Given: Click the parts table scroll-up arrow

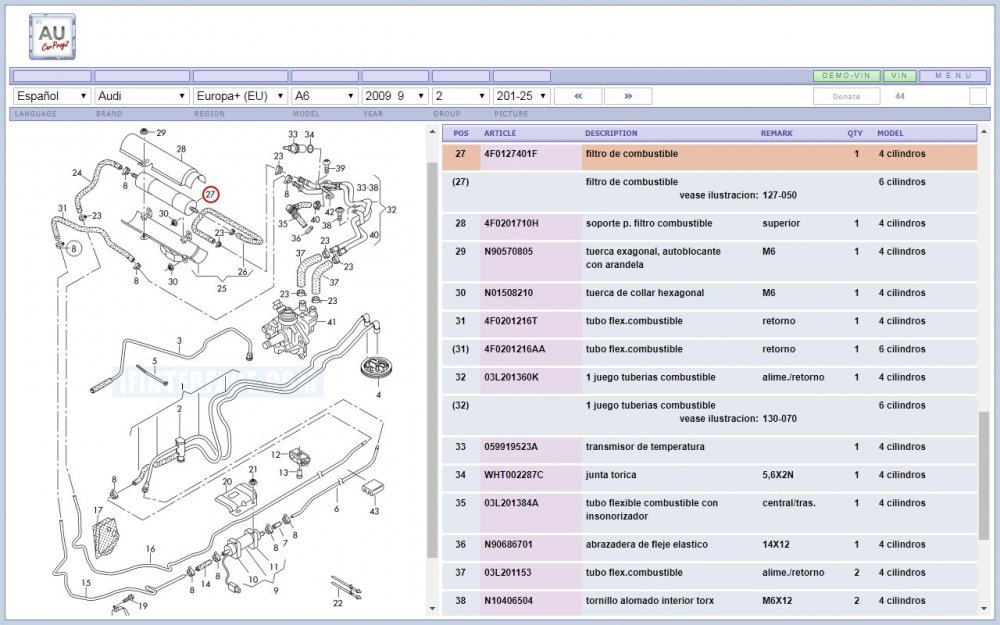Looking at the screenshot, I should [x=983, y=131].
